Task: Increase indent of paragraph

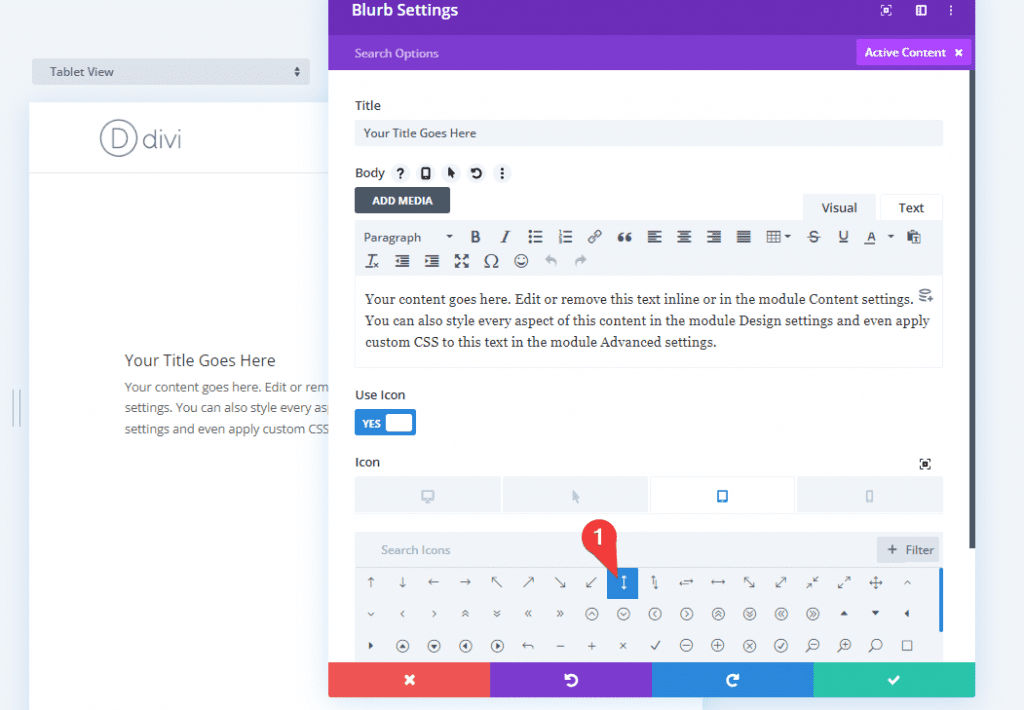Action: coord(432,261)
